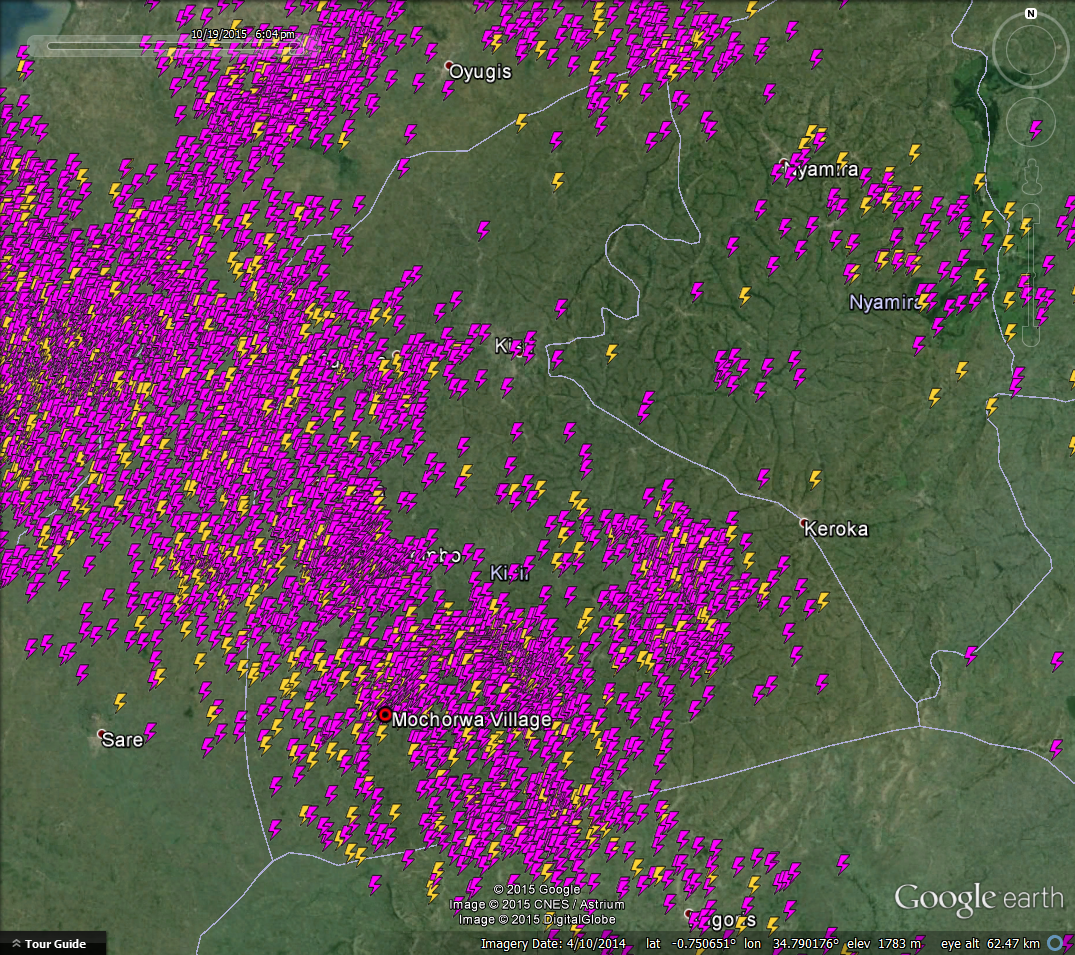Viewport: 1075px width, 955px height.
Task: Click the zoom in end of zoom slider
Action: (x=1032, y=213)
